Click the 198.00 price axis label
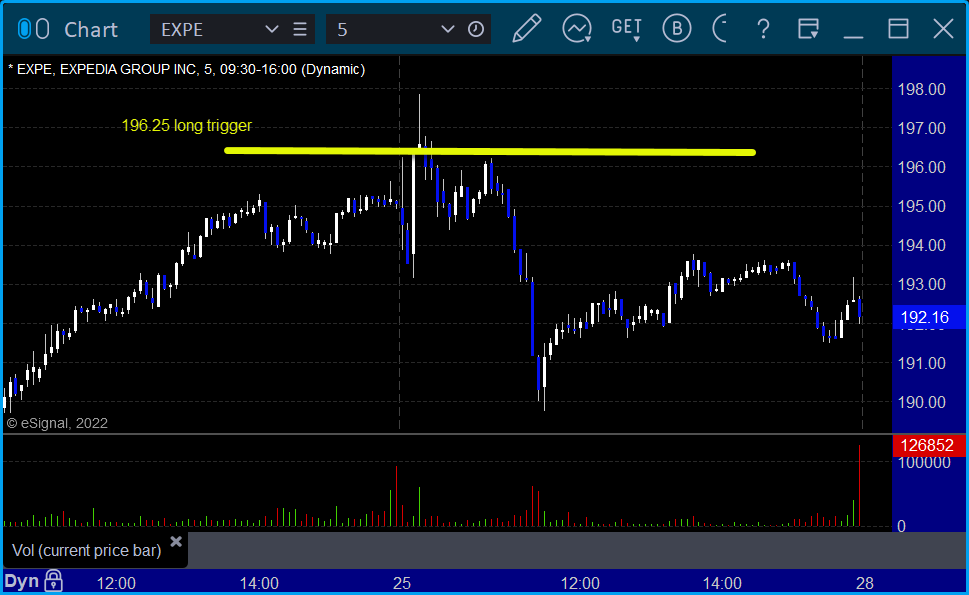The width and height of the screenshot is (969, 595). coord(921,90)
